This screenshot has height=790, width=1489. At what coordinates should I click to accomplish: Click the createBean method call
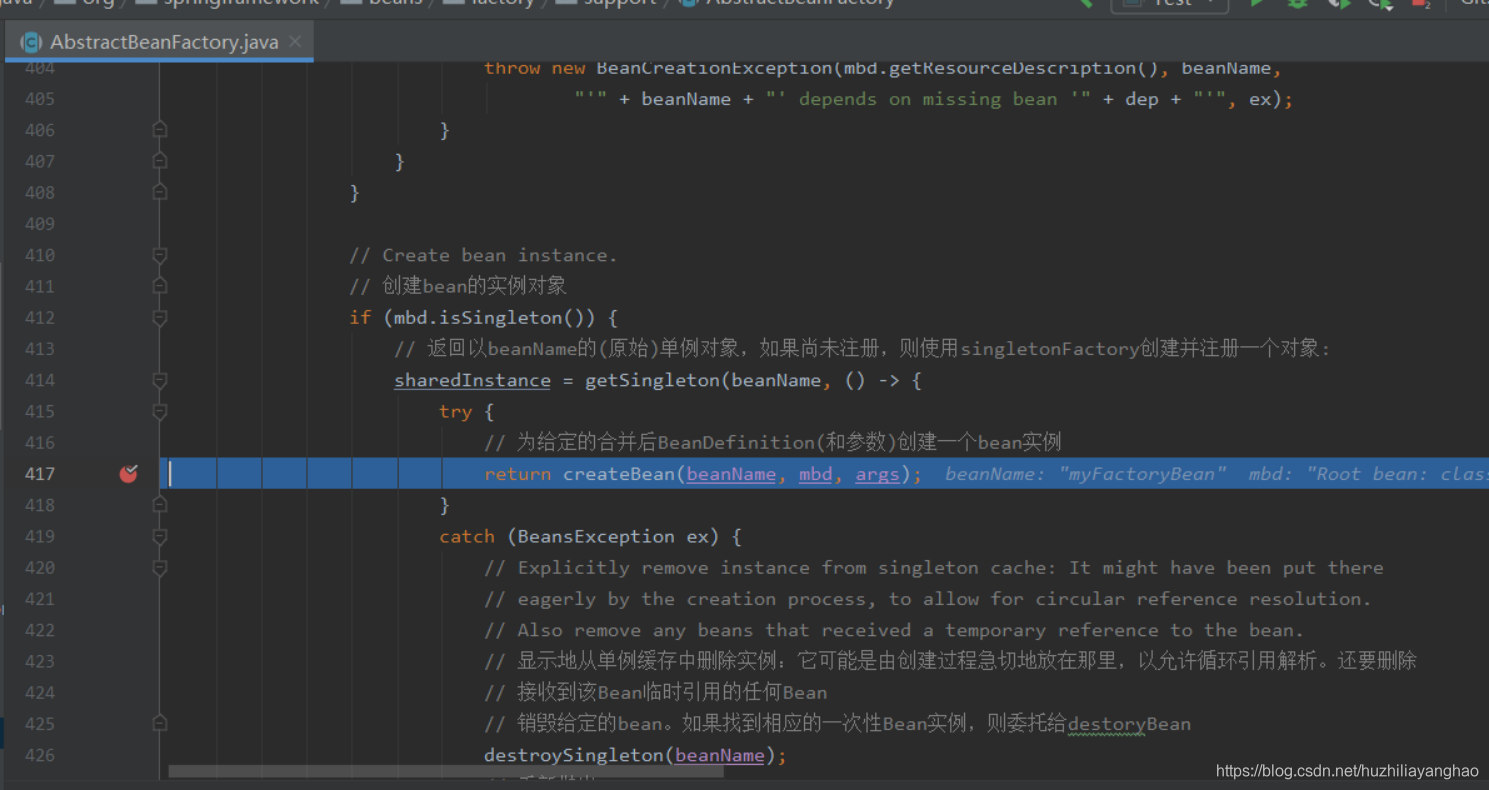point(619,474)
